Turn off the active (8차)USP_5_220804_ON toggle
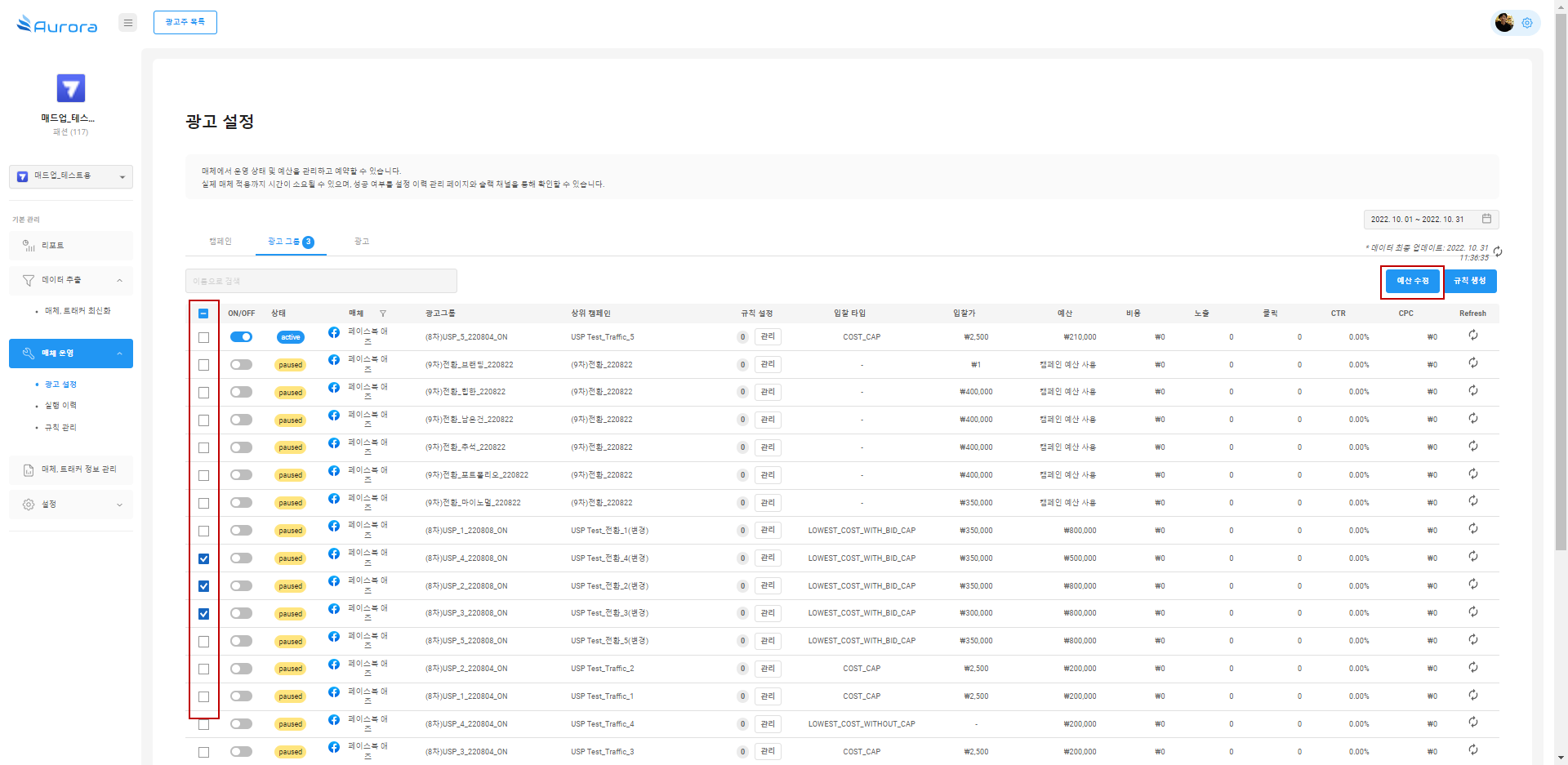Screen dimensions: 1568x765 click(x=241, y=337)
